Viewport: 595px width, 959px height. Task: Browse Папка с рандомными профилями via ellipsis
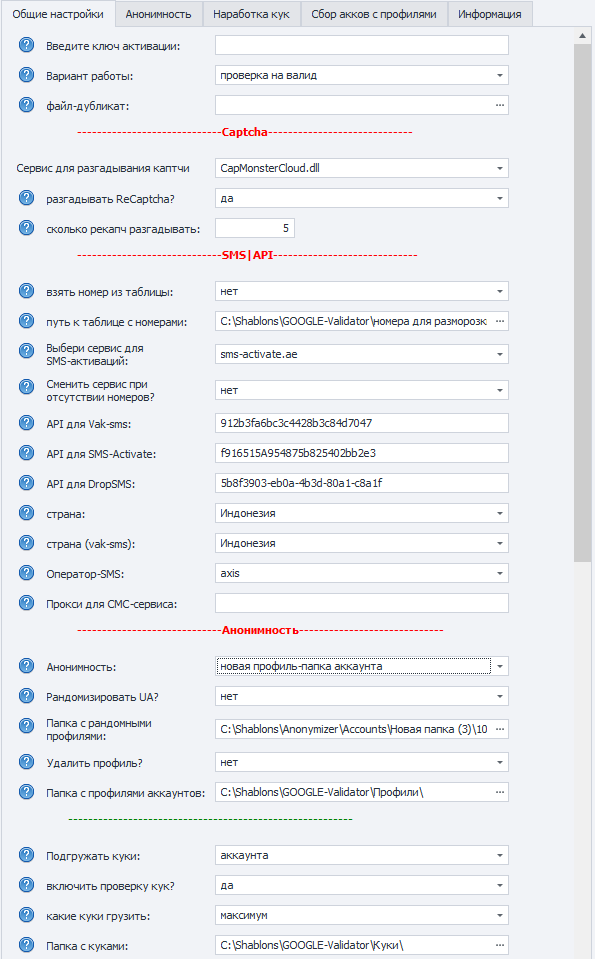click(500, 729)
